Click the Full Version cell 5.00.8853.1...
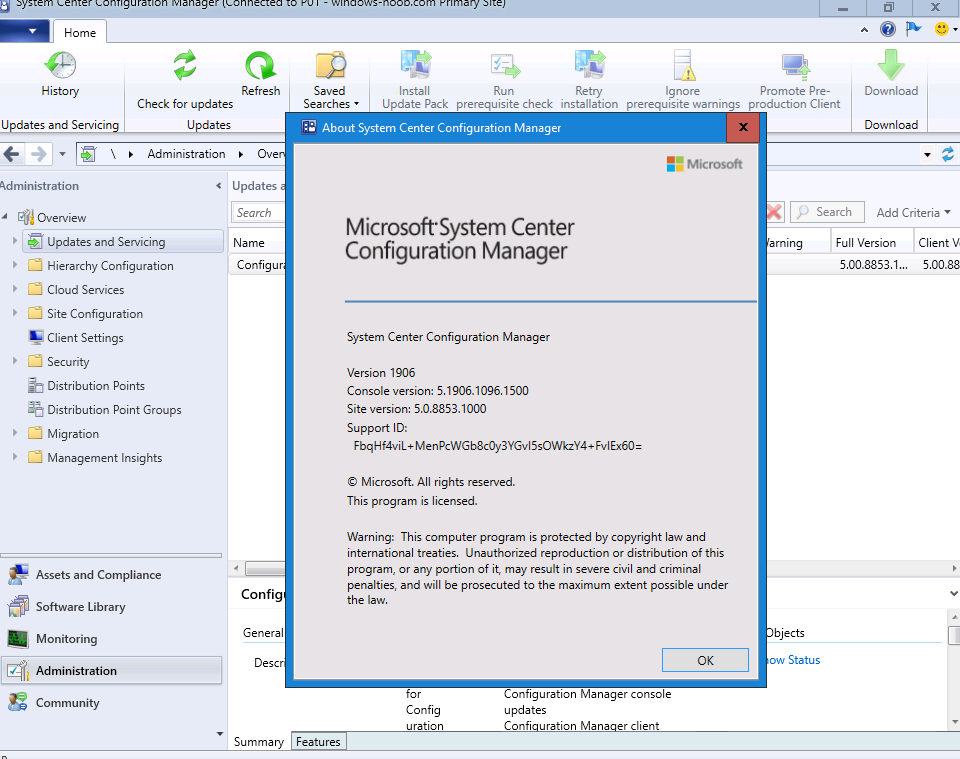Image resolution: width=960 pixels, height=759 pixels. 873,265
